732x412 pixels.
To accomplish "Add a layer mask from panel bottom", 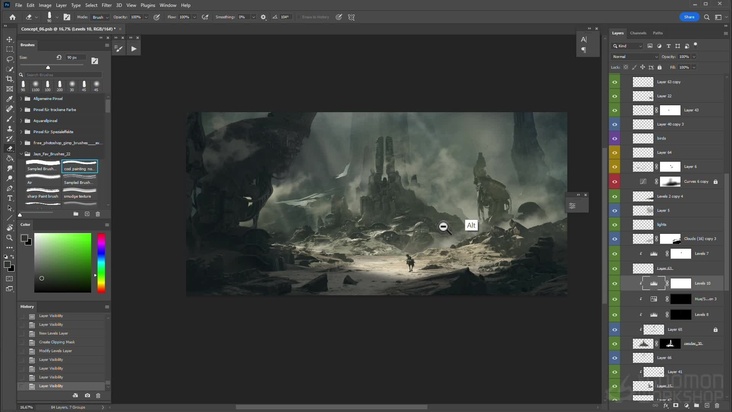I will click(676, 405).
